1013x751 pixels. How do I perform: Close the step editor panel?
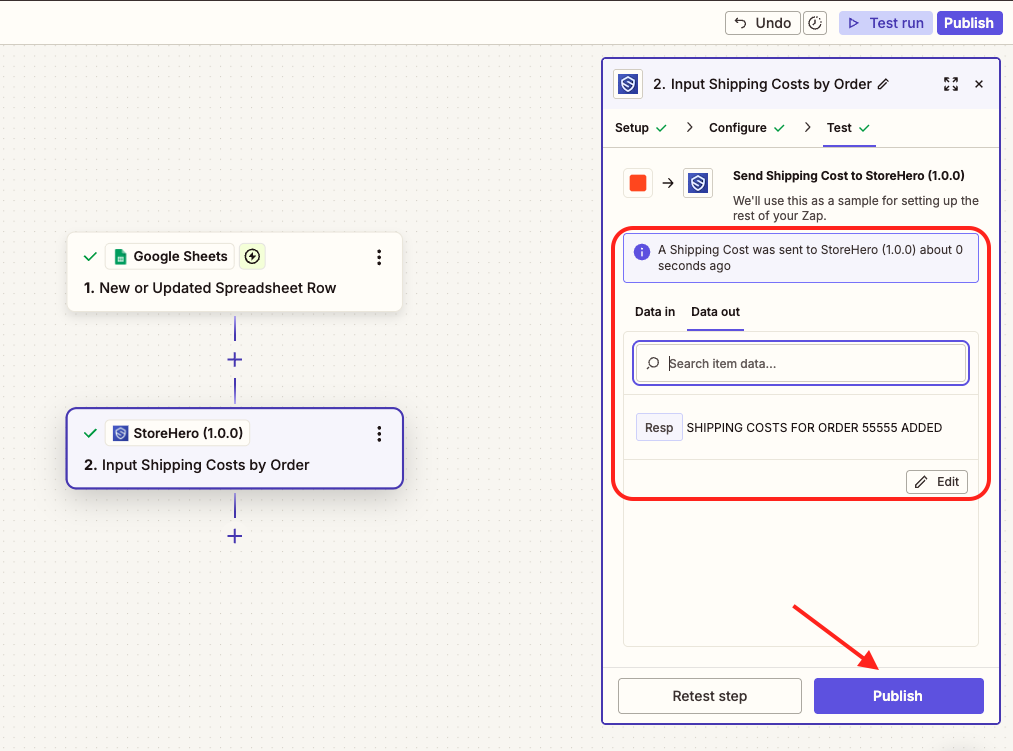pyautogui.click(x=979, y=84)
